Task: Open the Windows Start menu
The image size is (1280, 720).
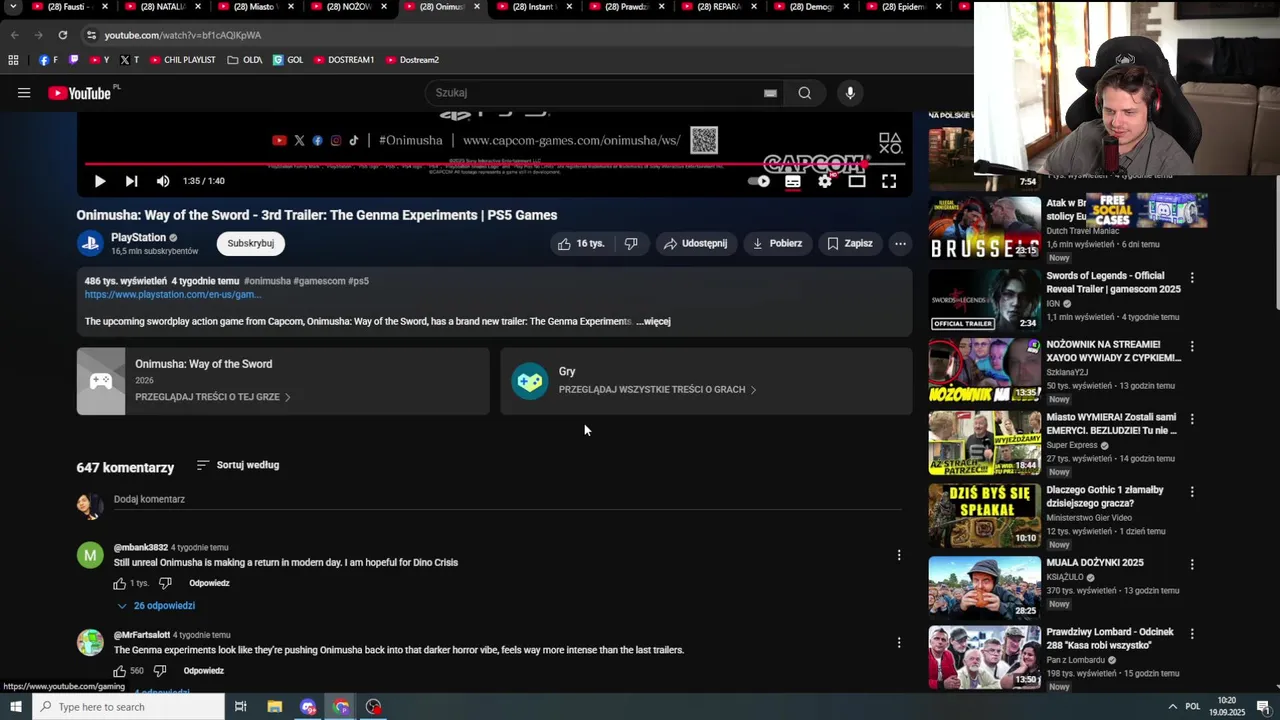Action: click(x=15, y=707)
